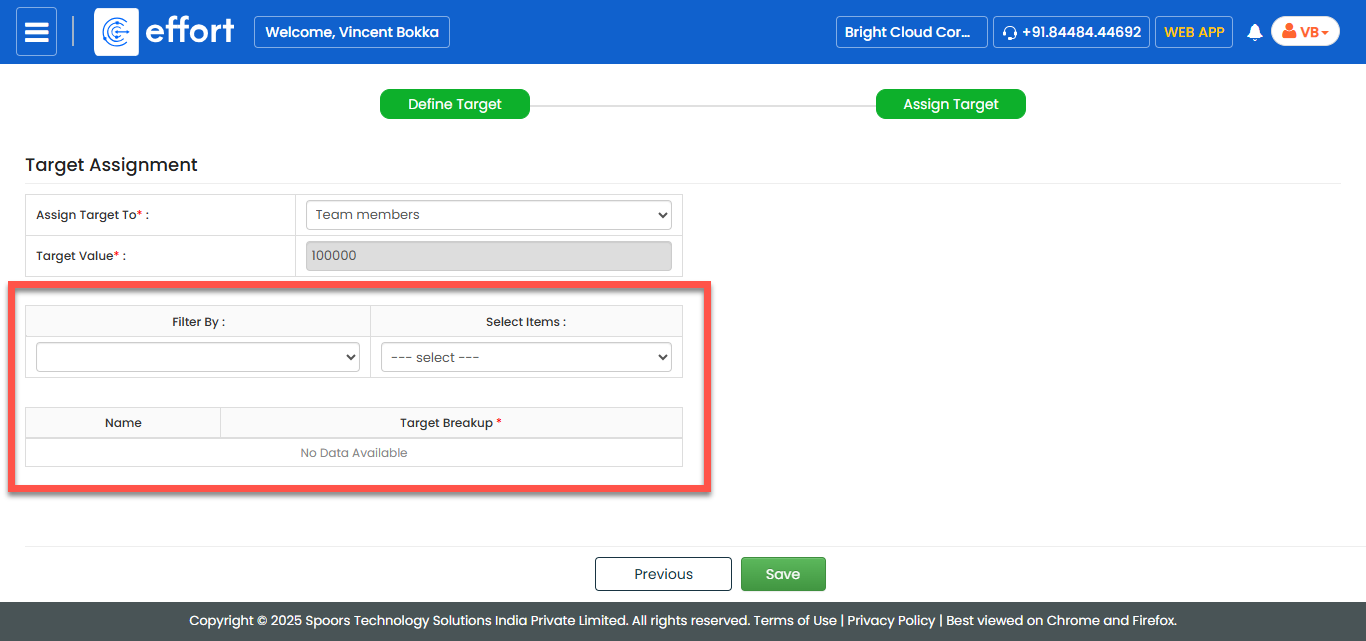This screenshot has height=641, width=1366.
Task: Click the headset support phone number
Action: pyautogui.click(x=1071, y=32)
